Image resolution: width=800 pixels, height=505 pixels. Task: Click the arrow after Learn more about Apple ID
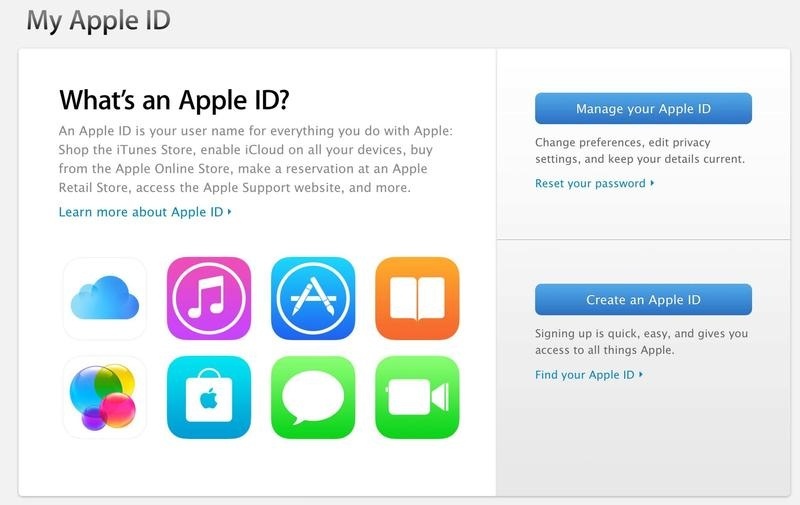230,212
